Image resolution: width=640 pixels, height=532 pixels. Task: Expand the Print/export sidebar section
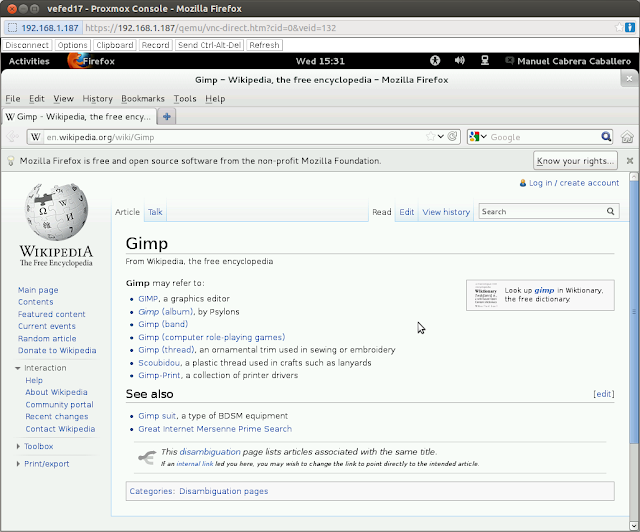pyautogui.click(x=18, y=464)
